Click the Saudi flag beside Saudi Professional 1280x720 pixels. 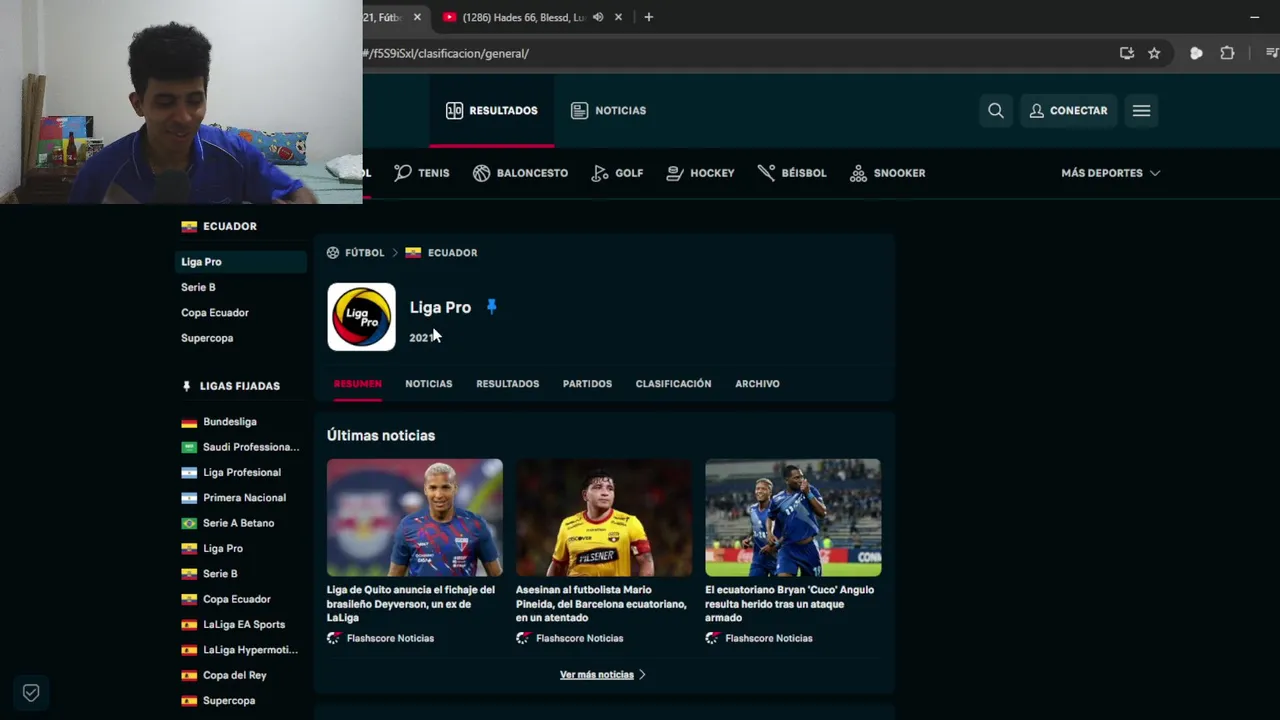pos(189,447)
